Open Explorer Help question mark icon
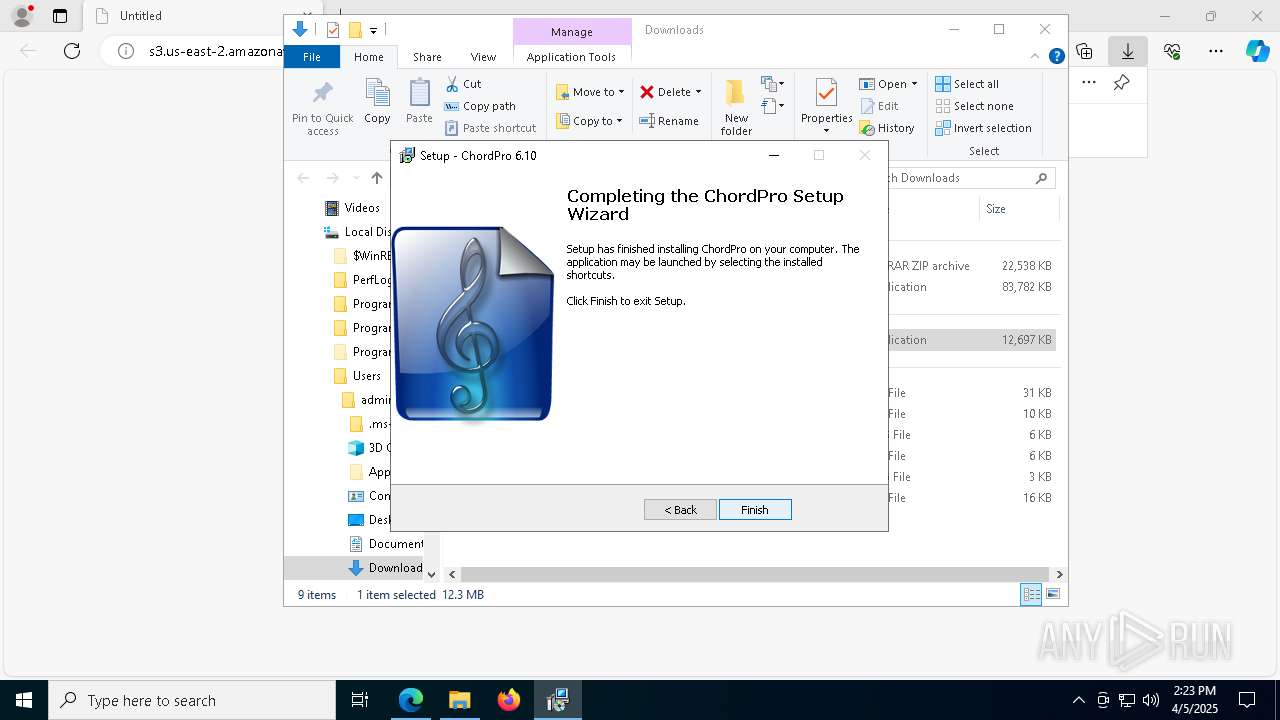Image resolution: width=1280 pixels, height=720 pixels. [x=1056, y=56]
